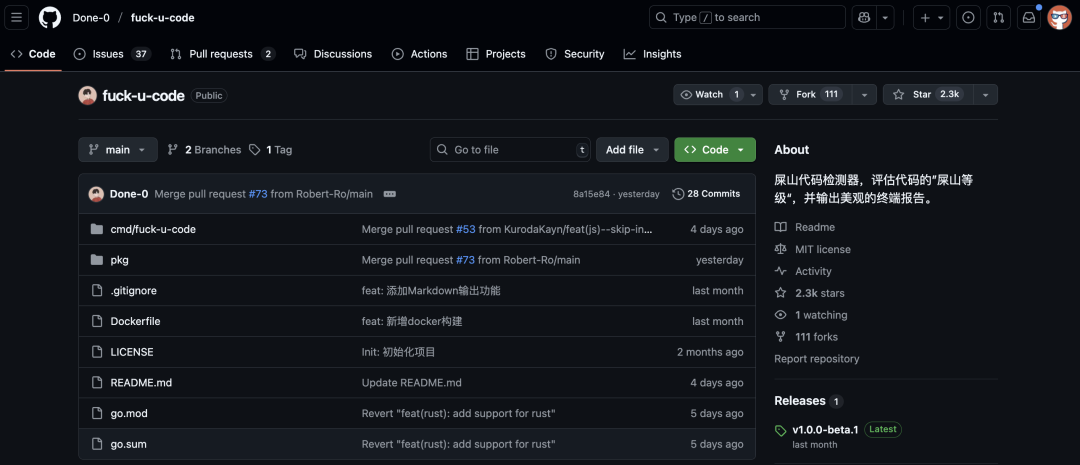The image size is (1080, 465).
Task: Switch to the Code tab
Action: [x=33, y=54]
